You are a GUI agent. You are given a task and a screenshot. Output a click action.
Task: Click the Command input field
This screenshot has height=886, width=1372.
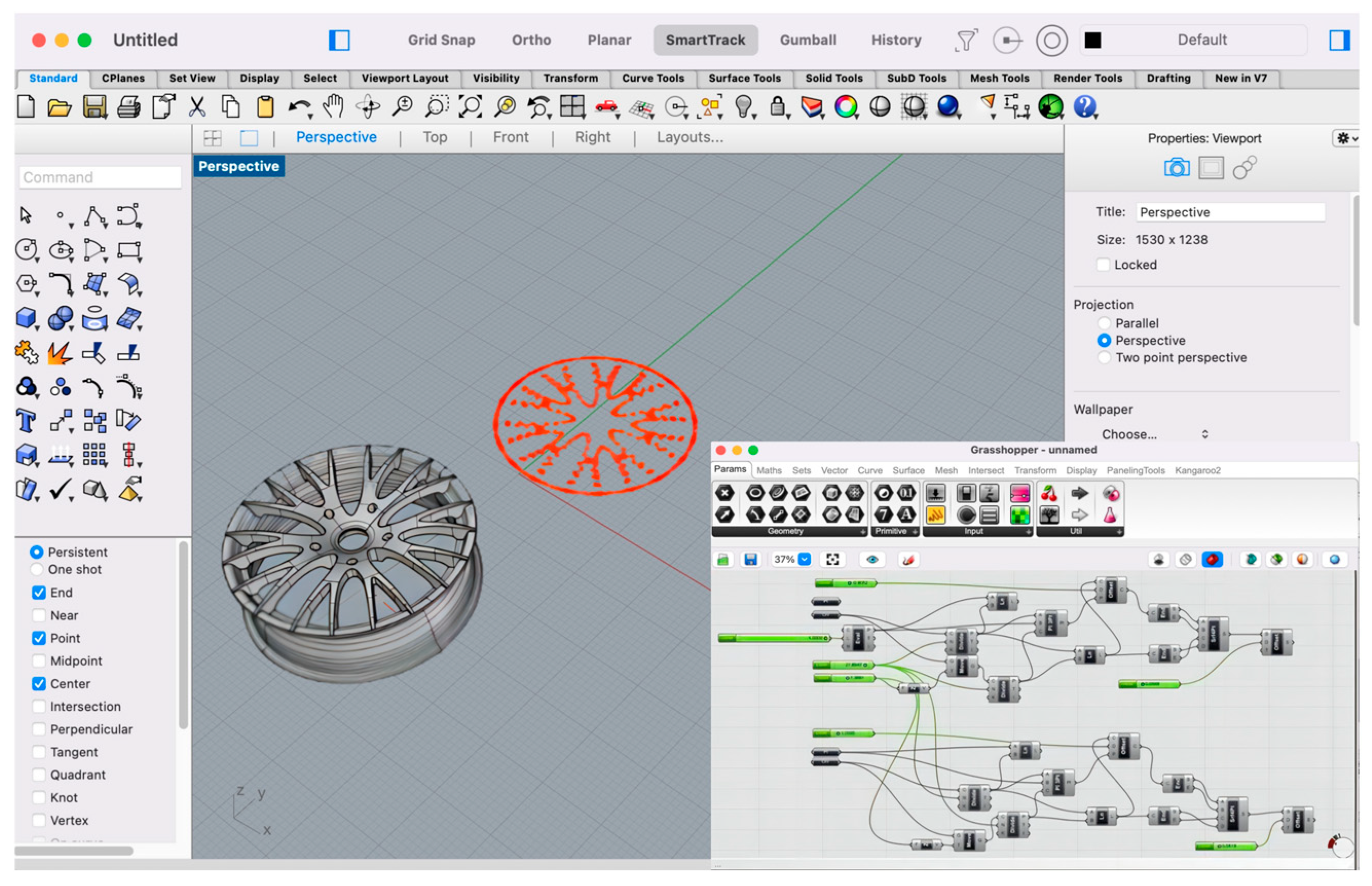(x=101, y=177)
